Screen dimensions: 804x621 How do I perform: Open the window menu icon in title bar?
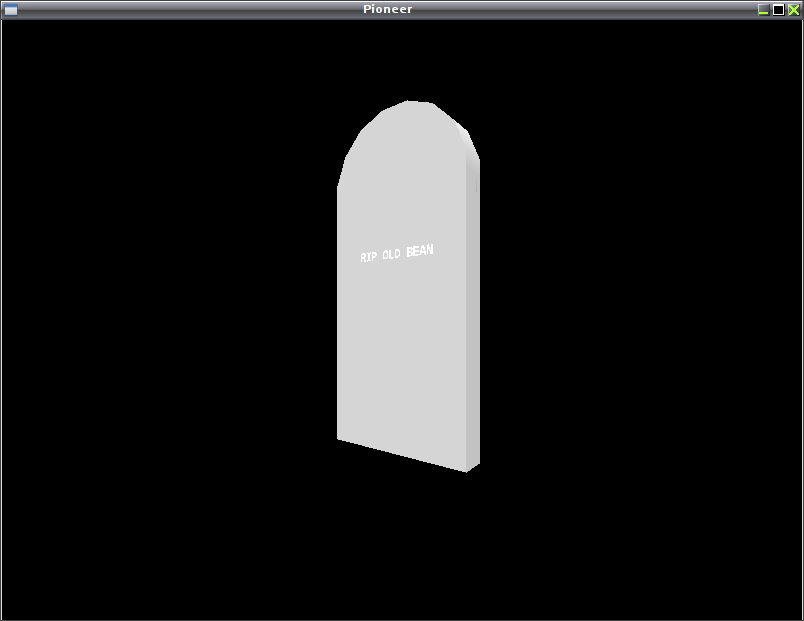[10, 10]
